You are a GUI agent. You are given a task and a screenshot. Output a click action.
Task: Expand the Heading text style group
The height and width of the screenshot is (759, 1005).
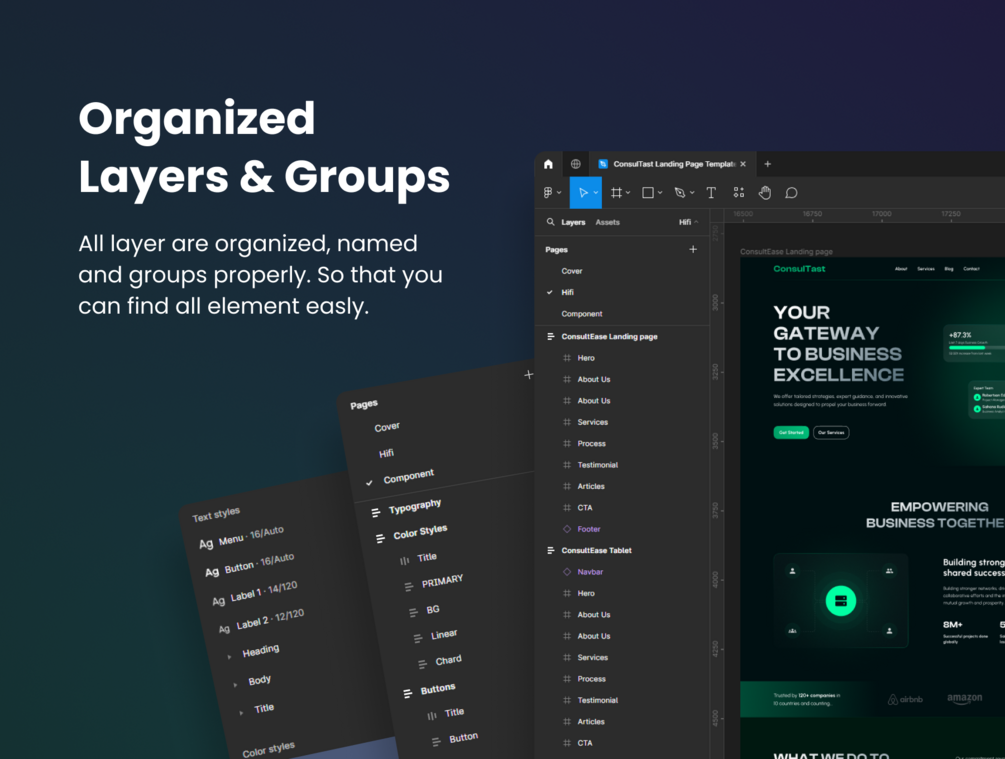click(229, 656)
